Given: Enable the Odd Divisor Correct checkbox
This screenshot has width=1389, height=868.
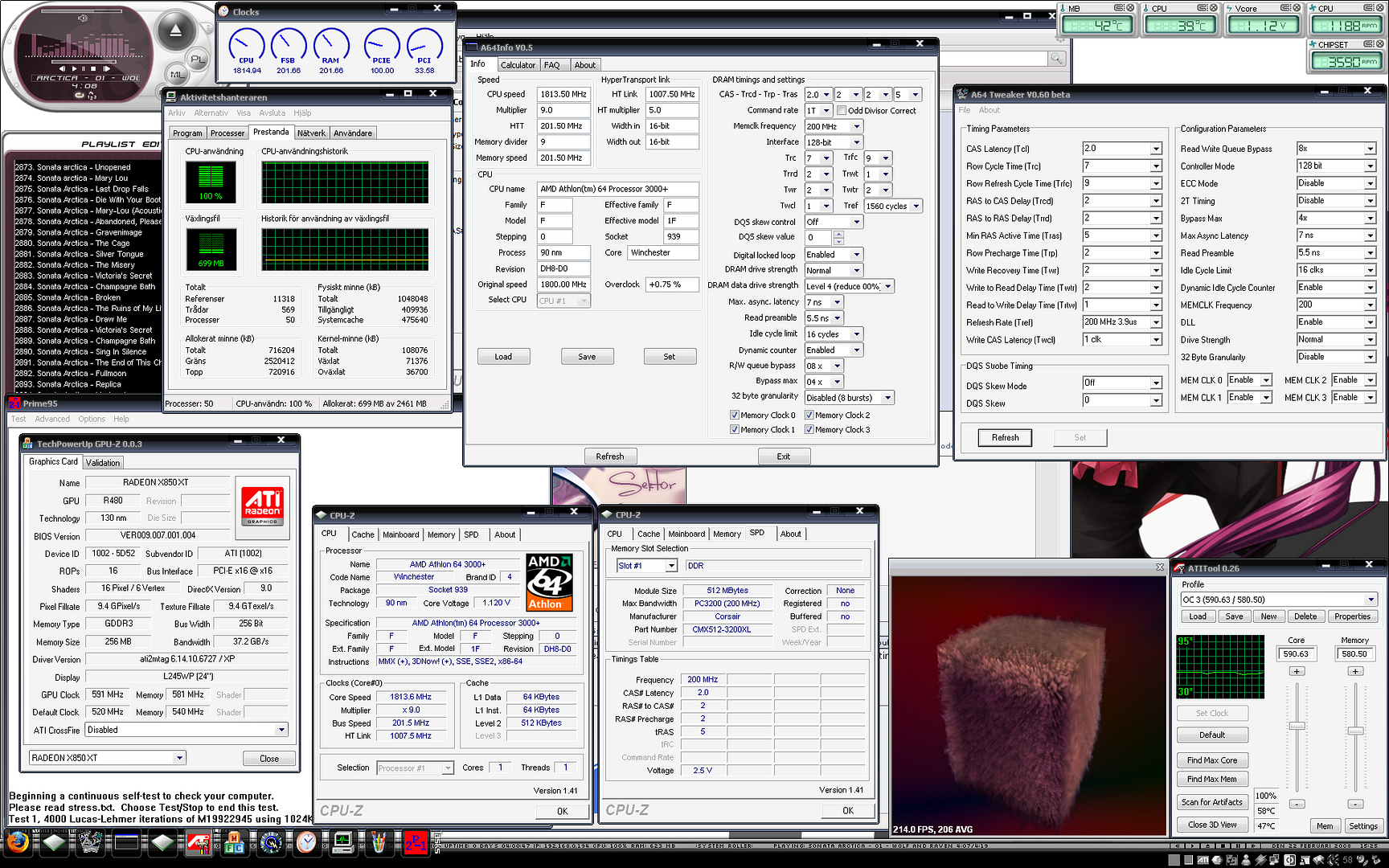Looking at the screenshot, I should point(842,111).
